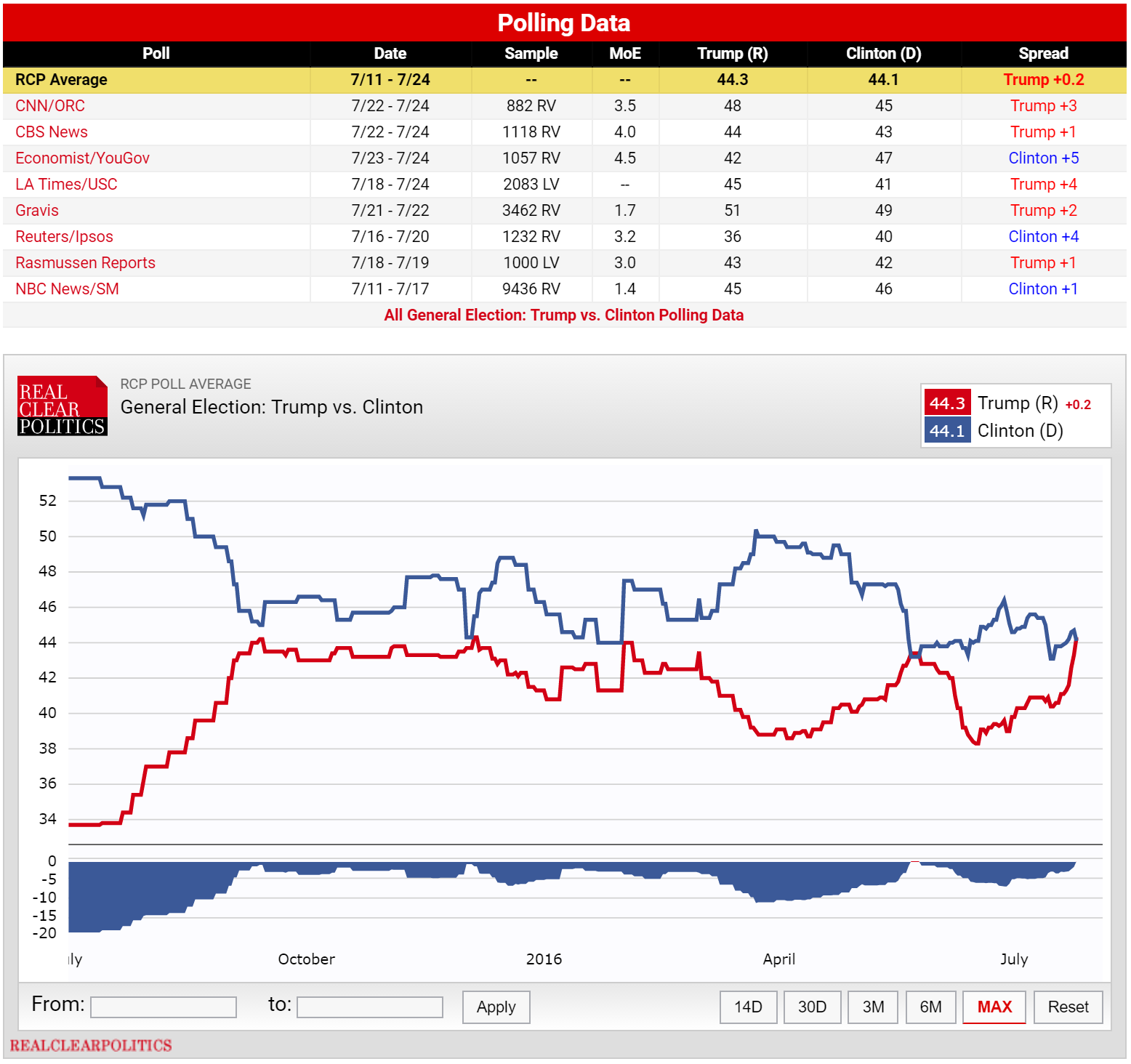Image resolution: width=1131 pixels, height=1064 pixels.
Task: Click the 'Clinton +1' spread value
Action: coord(1044,289)
